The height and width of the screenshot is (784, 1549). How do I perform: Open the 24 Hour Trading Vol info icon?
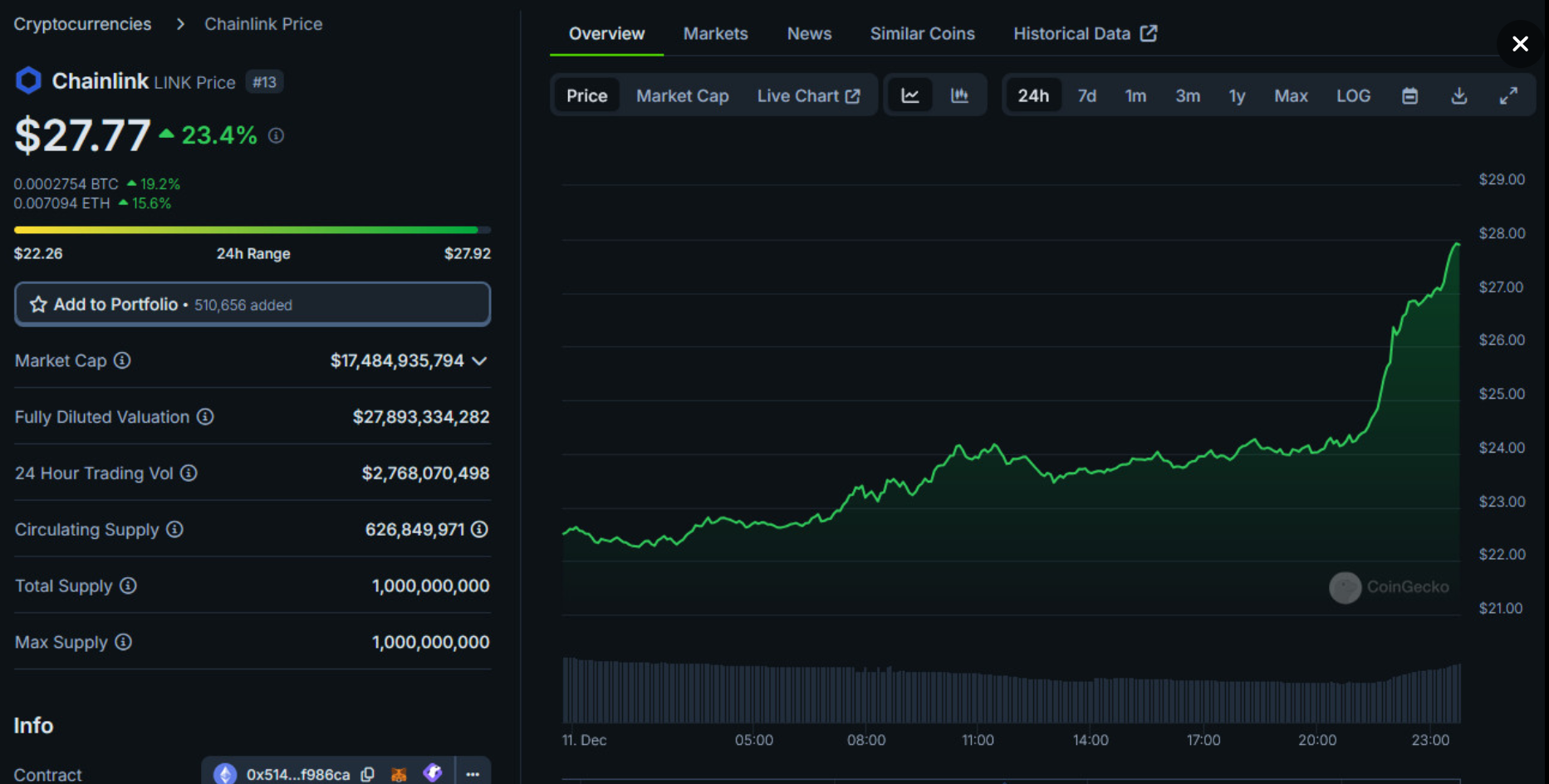[189, 473]
